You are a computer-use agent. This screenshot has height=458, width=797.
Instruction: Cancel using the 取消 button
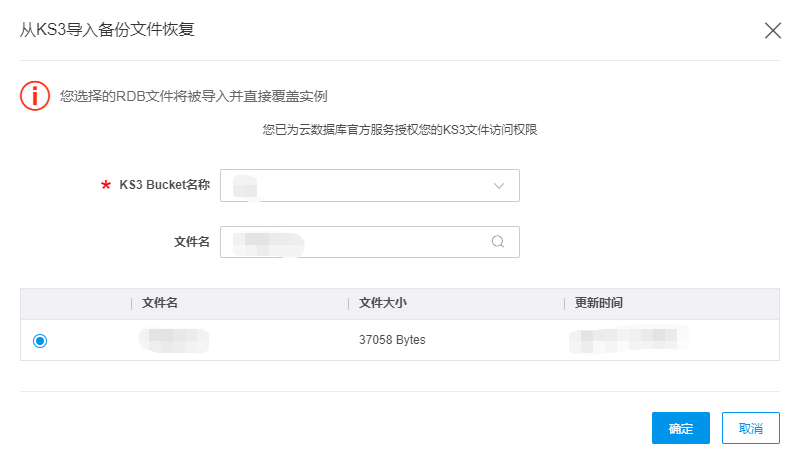[750, 428]
